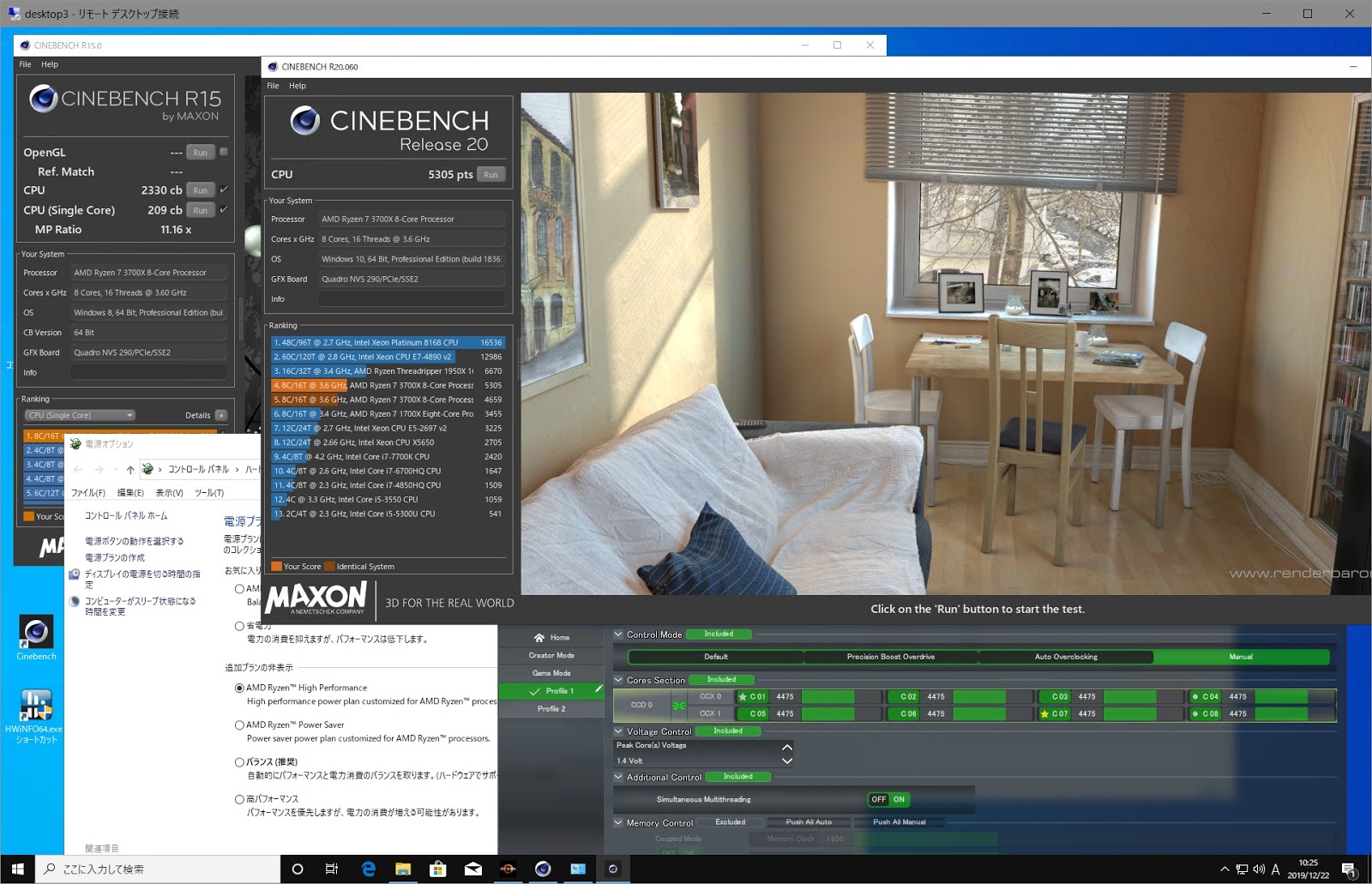Select Auto Overclocking control mode
The image size is (1372, 884).
(x=1066, y=657)
